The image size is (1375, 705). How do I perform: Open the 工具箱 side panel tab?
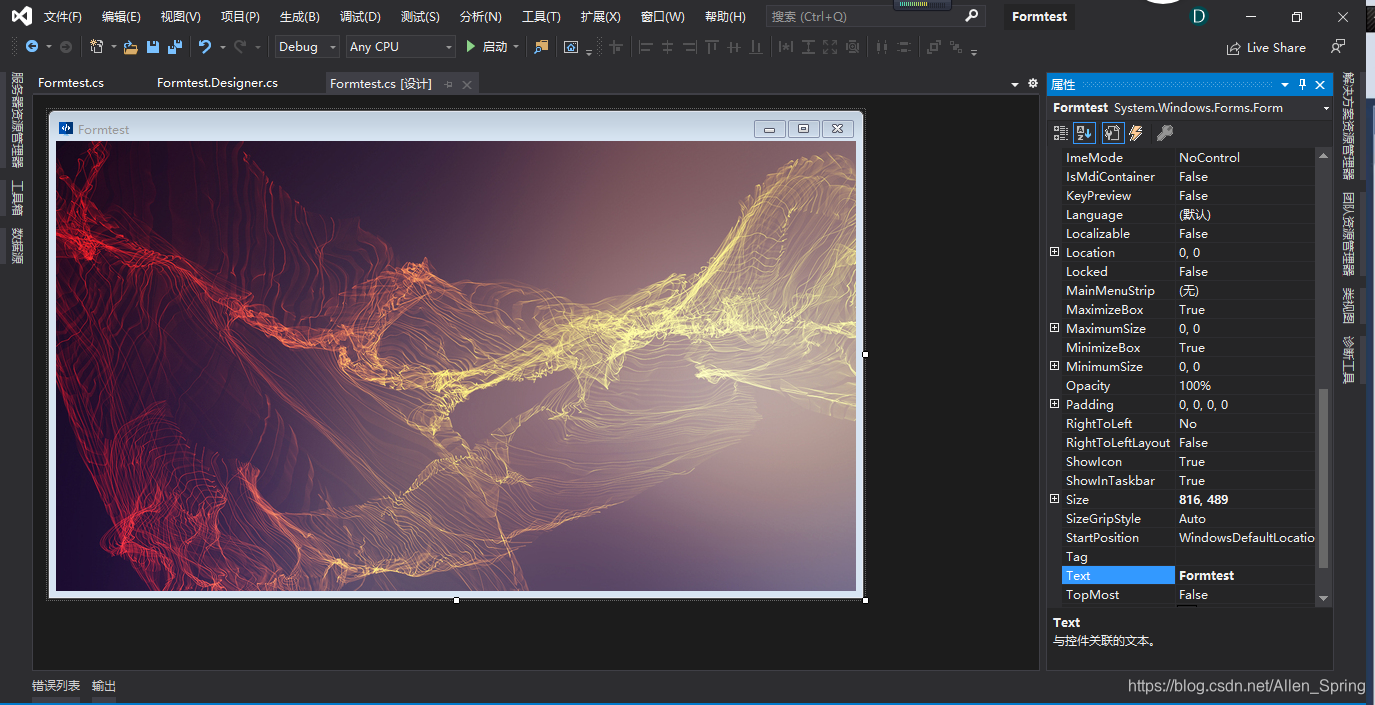tap(17, 198)
